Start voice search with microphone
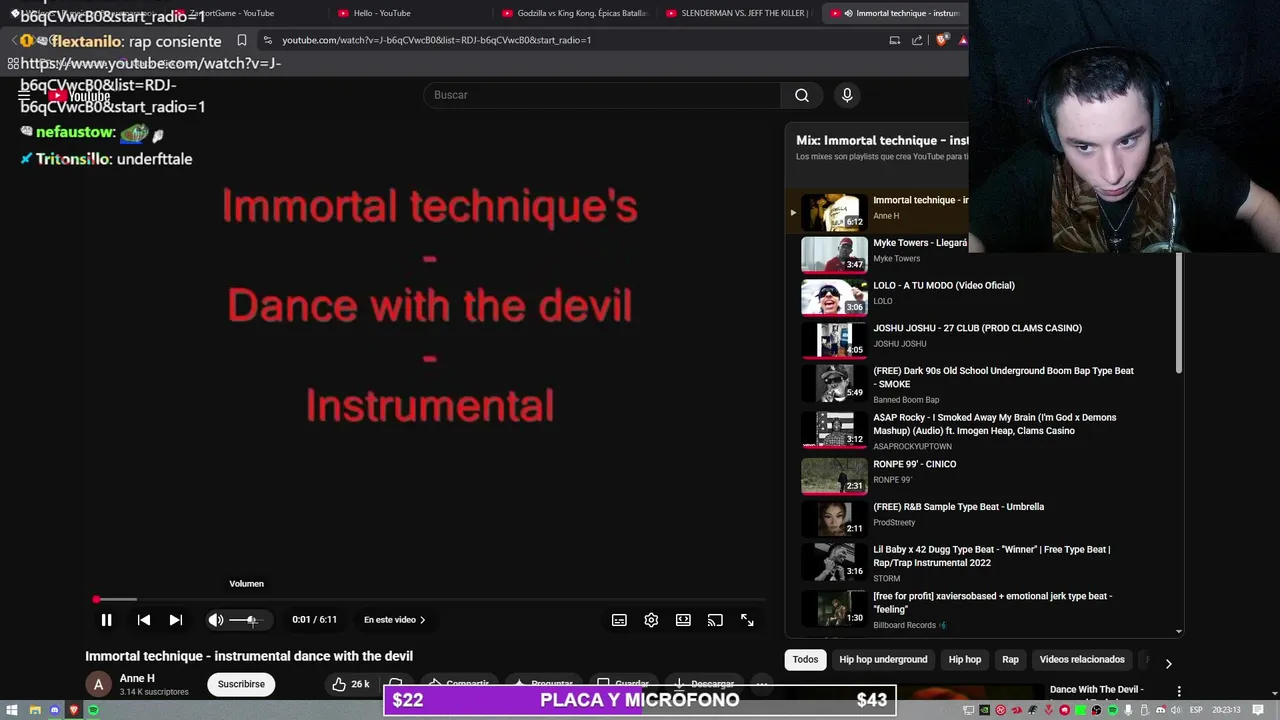1280x720 pixels. [847, 95]
